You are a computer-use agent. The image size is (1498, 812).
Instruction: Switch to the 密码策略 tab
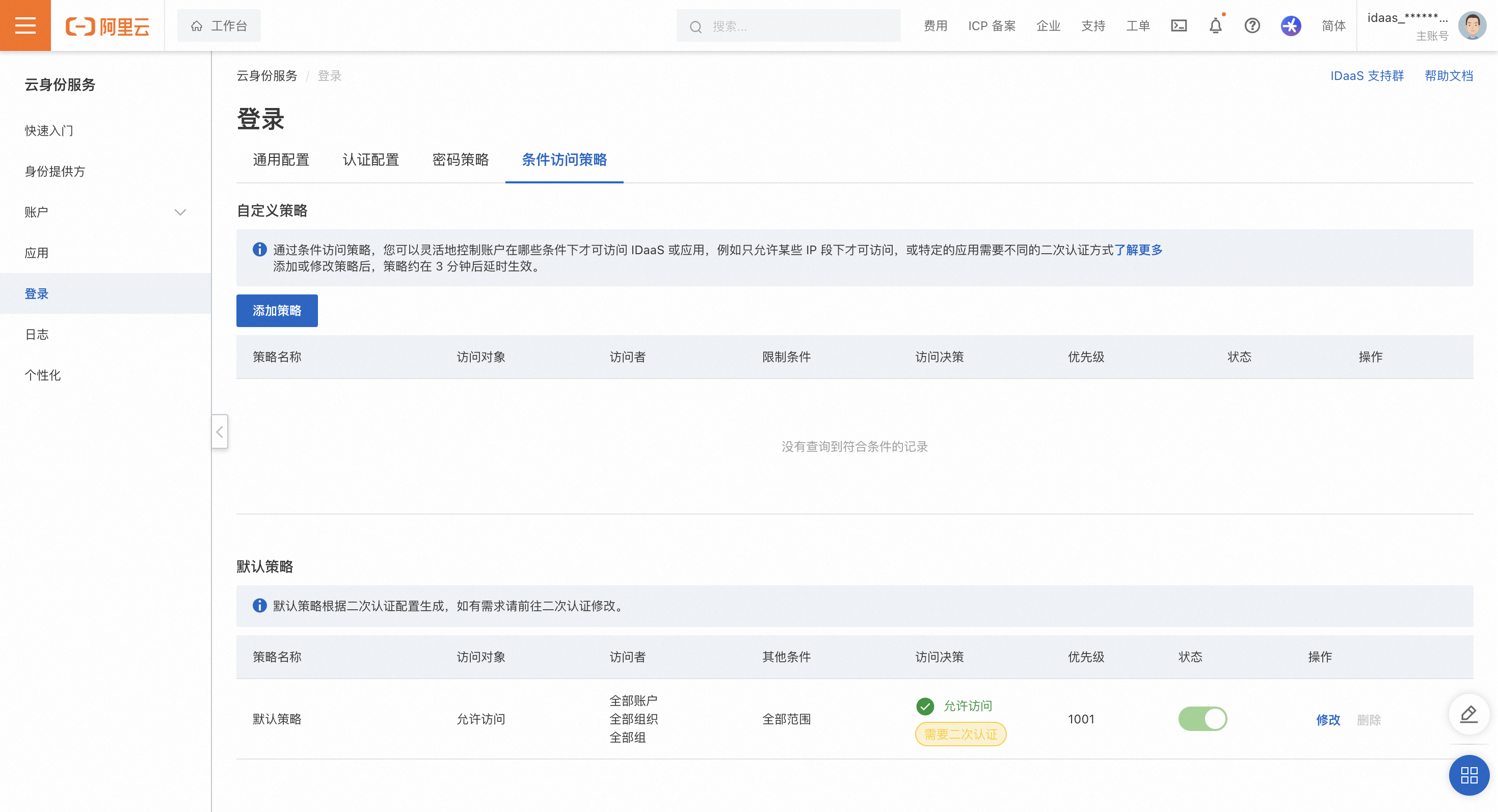461,159
